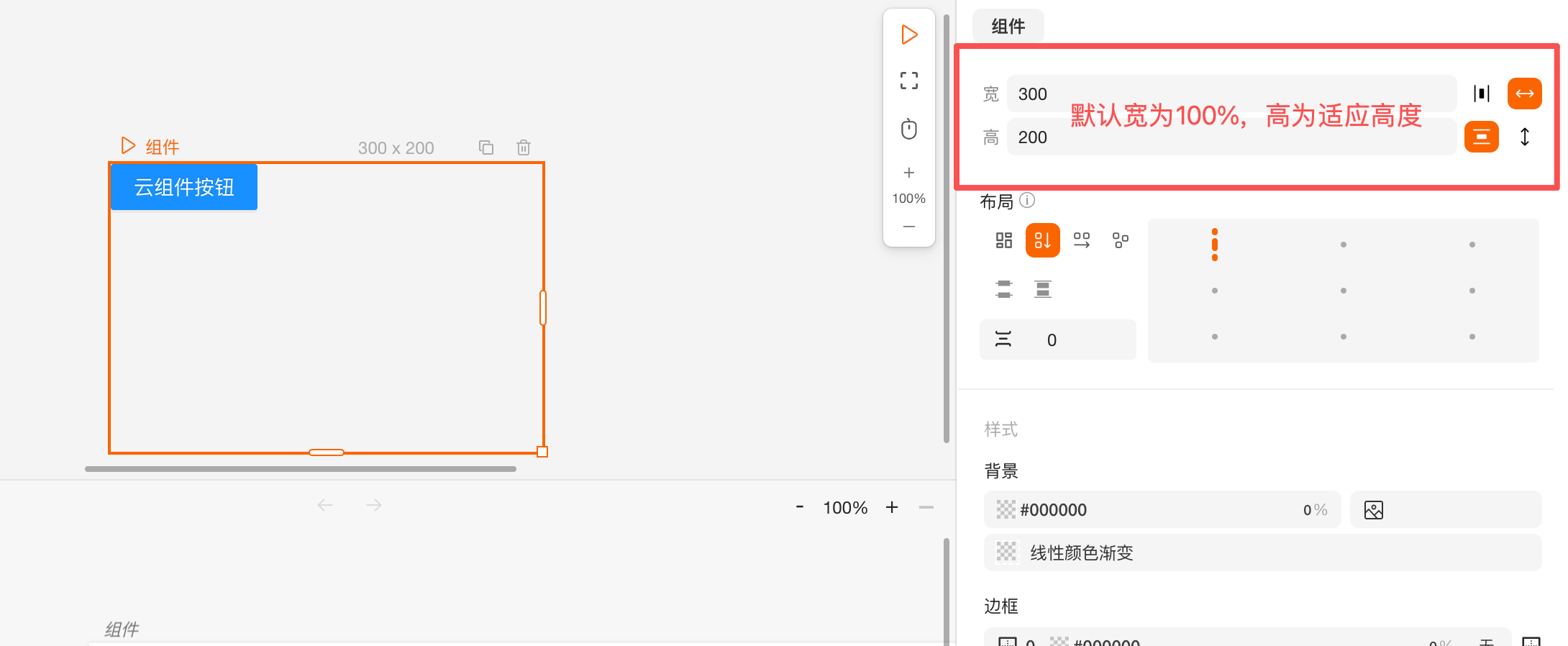Click the #000000 background color swatch
1568x646 pixels.
(x=1006, y=510)
